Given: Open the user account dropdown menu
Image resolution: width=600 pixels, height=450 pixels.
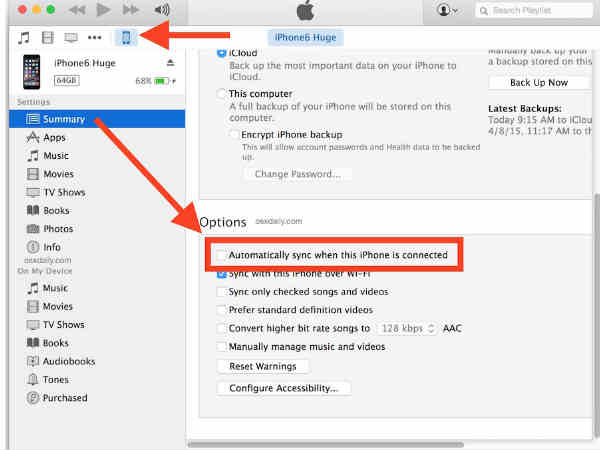Looking at the screenshot, I should [448, 10].
